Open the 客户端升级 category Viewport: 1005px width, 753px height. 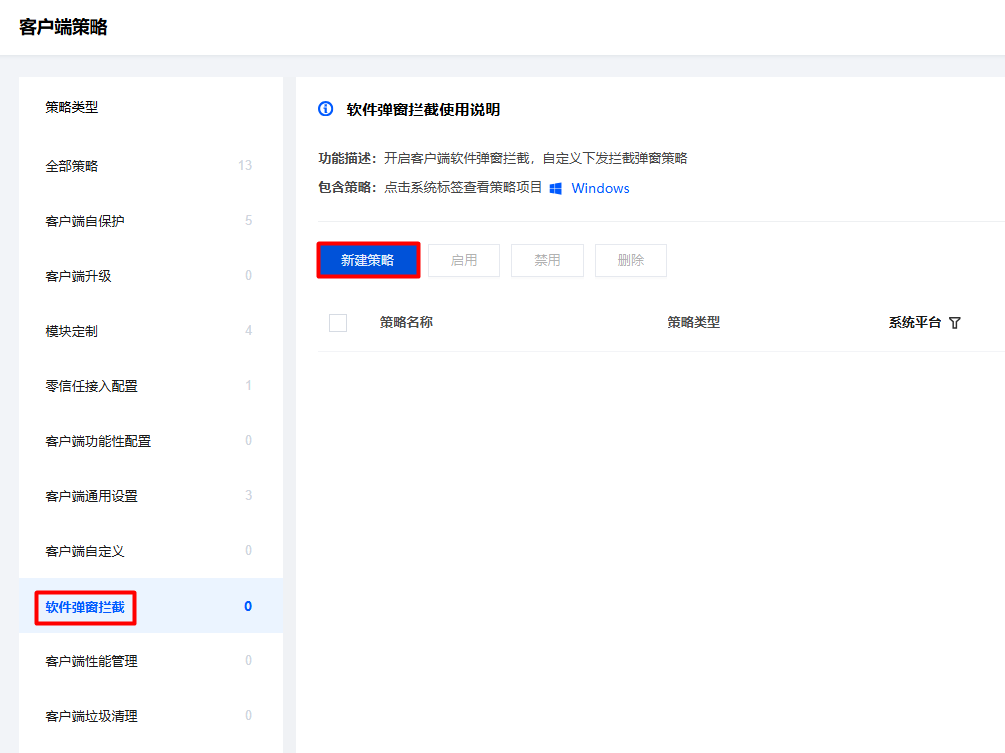pyautogui.click(x=151, y=276)
